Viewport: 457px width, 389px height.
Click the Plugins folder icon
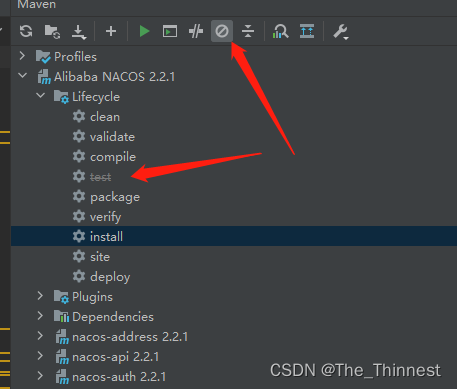click(61, 297)
